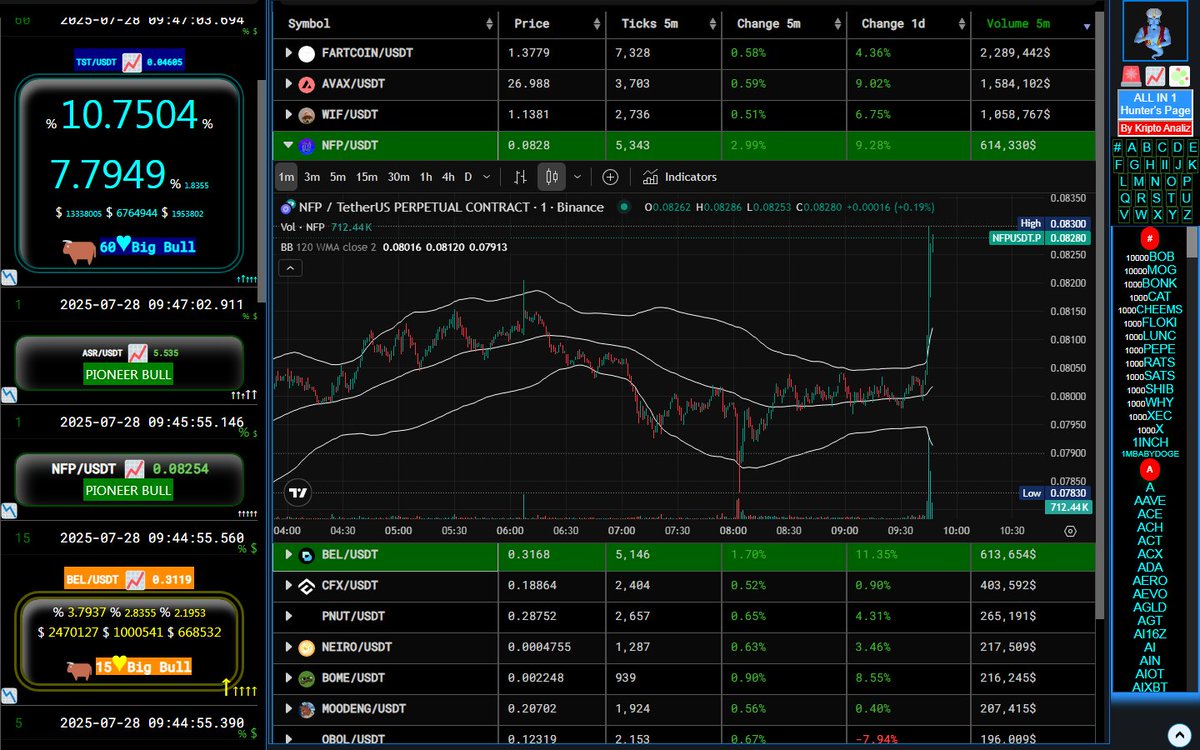Switch to the 1h timeframe
This screenshot has height=750, width=1200.
click(426, 177)
